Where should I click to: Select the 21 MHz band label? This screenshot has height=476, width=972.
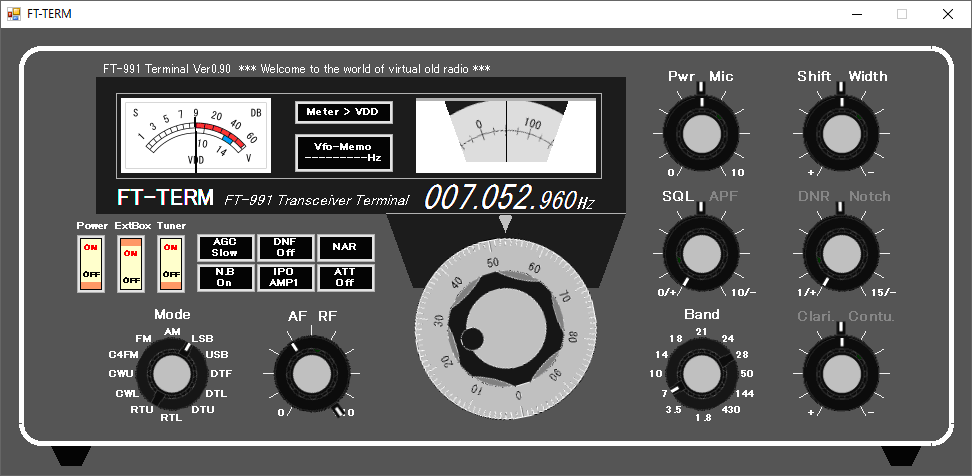701,332
